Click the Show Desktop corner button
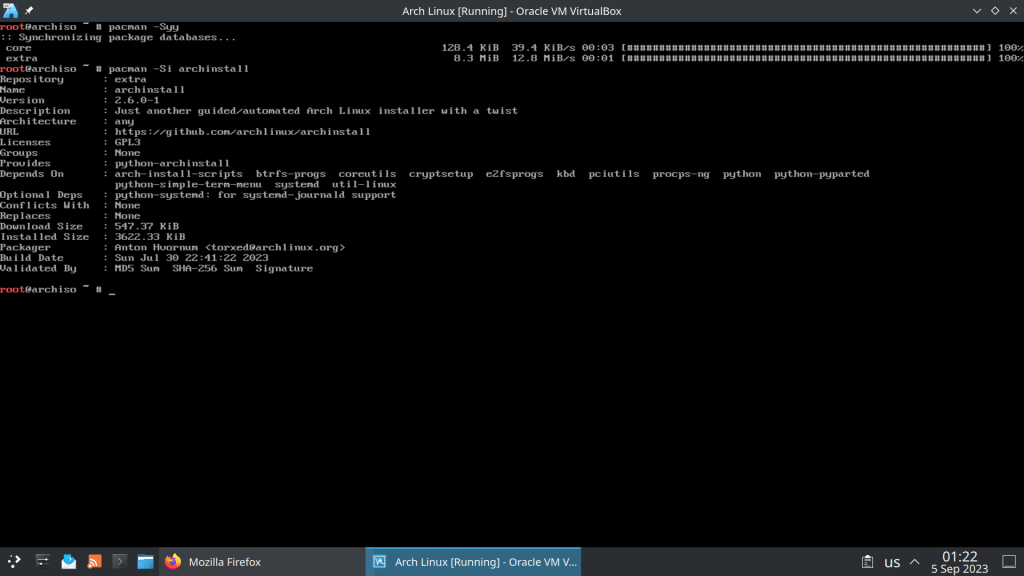Image resolution: width=1024 pixels, height=576 pixels. click(1010, 561)
